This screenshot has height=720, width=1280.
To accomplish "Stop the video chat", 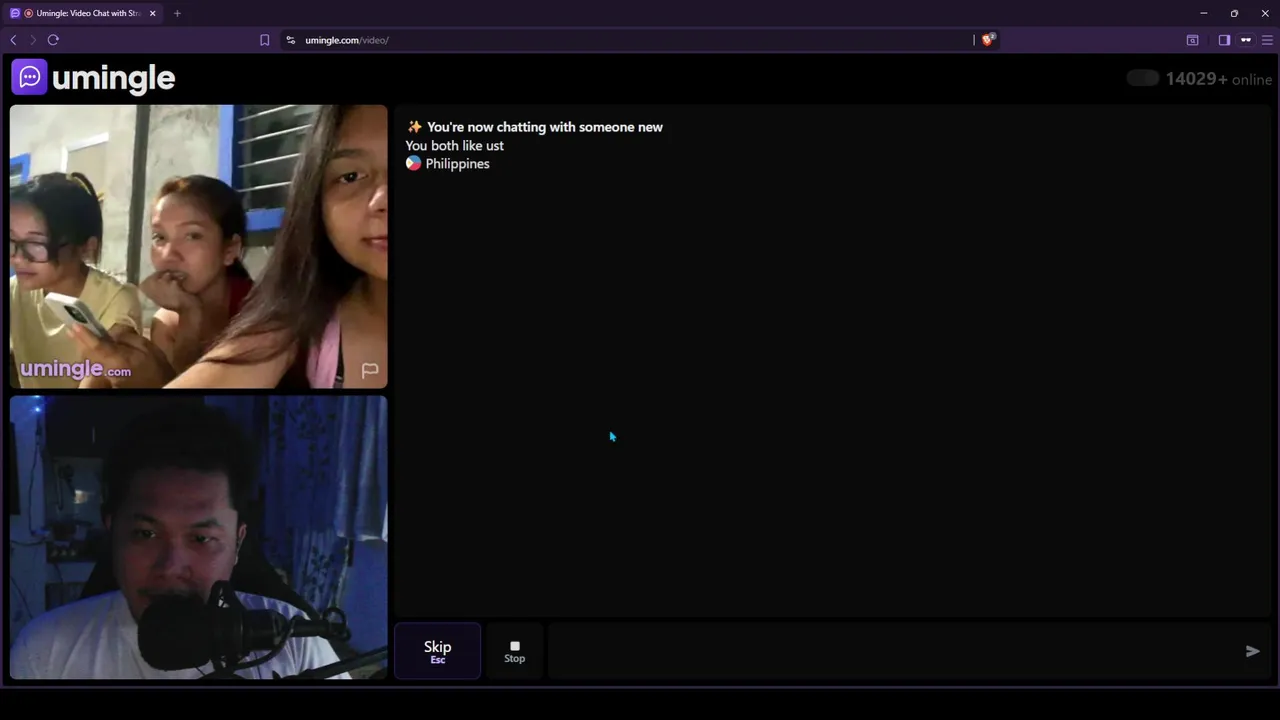I will (514, 651).
